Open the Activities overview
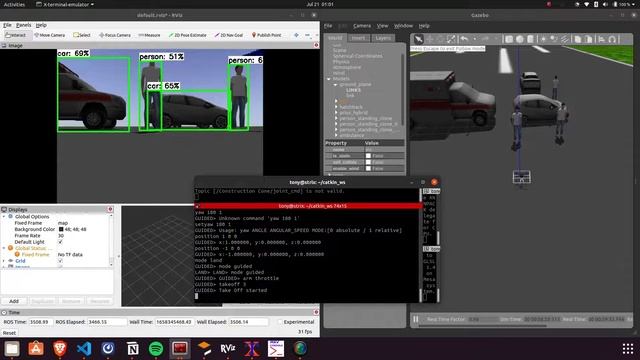 pyautogui.click(x=14, y=4)
